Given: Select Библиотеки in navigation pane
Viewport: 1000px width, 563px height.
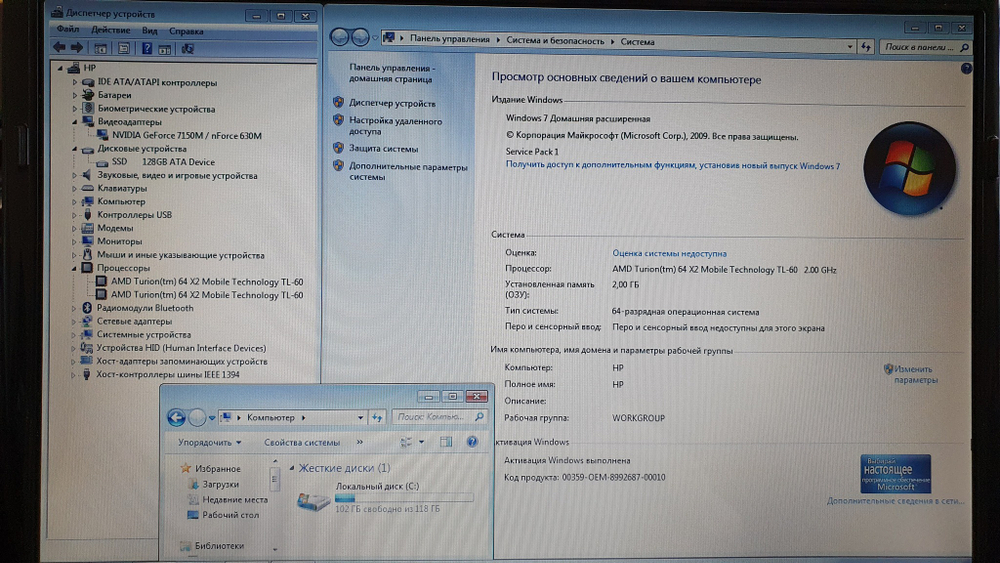Looking at the screenshot, I should (219, 545).
